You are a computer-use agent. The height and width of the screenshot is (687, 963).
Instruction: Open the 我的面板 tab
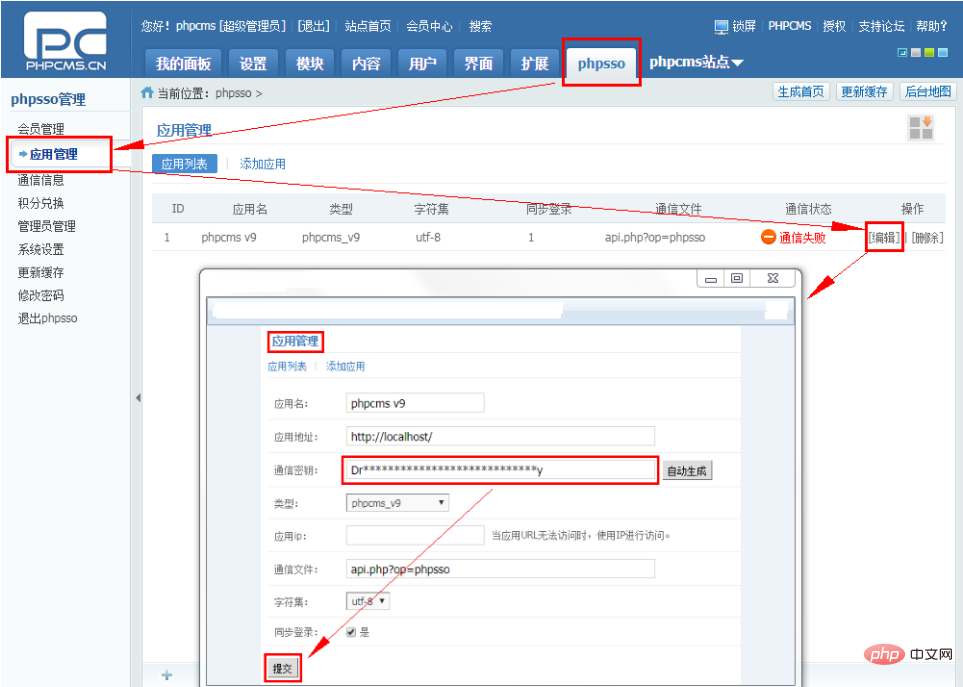coord(183,63)
